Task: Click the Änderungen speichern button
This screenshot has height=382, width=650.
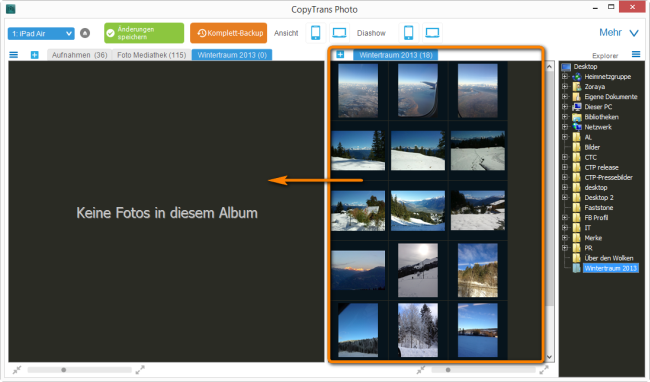Action: click(x=144, y=33)
